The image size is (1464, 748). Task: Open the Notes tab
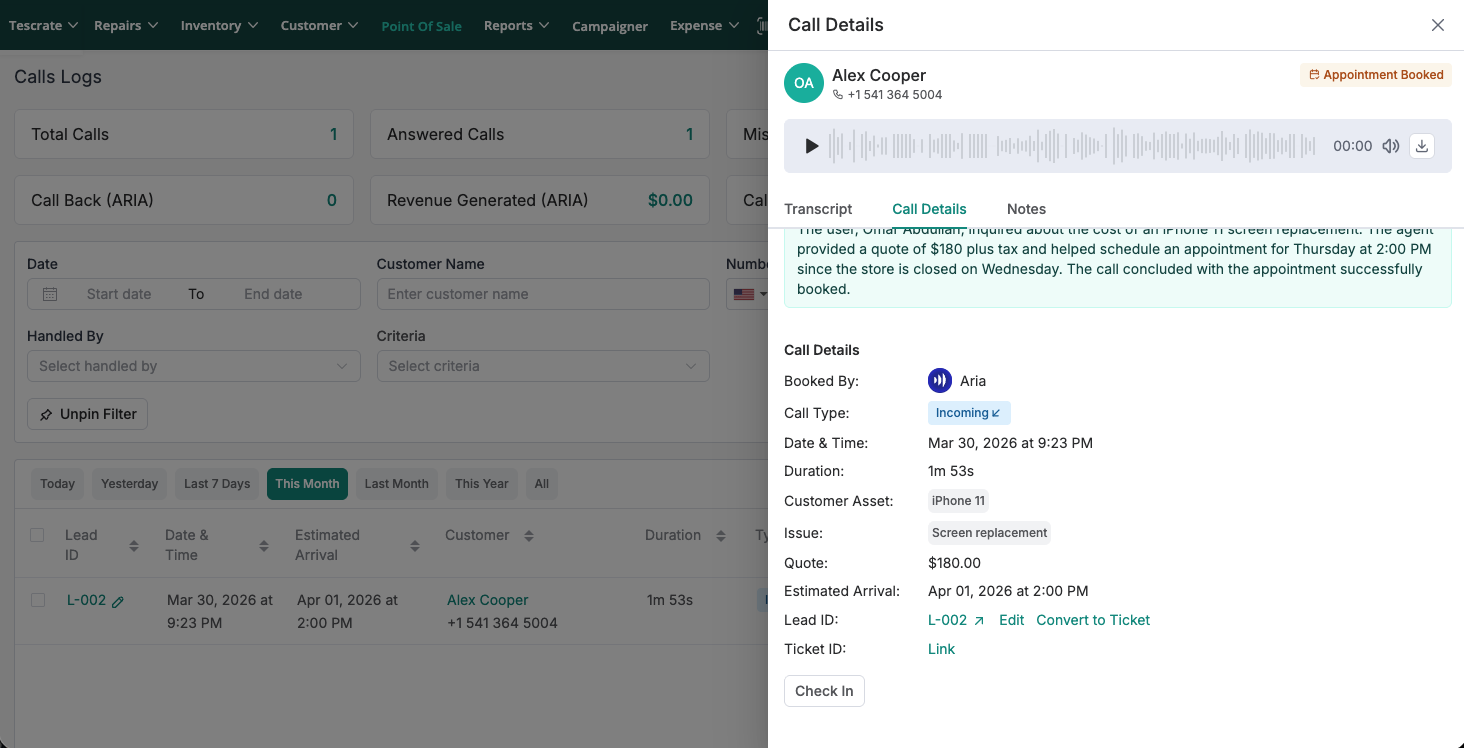point(1026,209)
